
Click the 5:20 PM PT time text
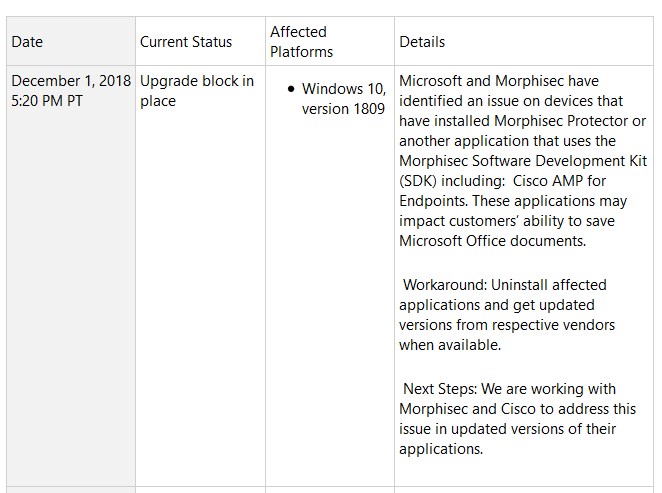pyautogui.click(x=47, y=101)
